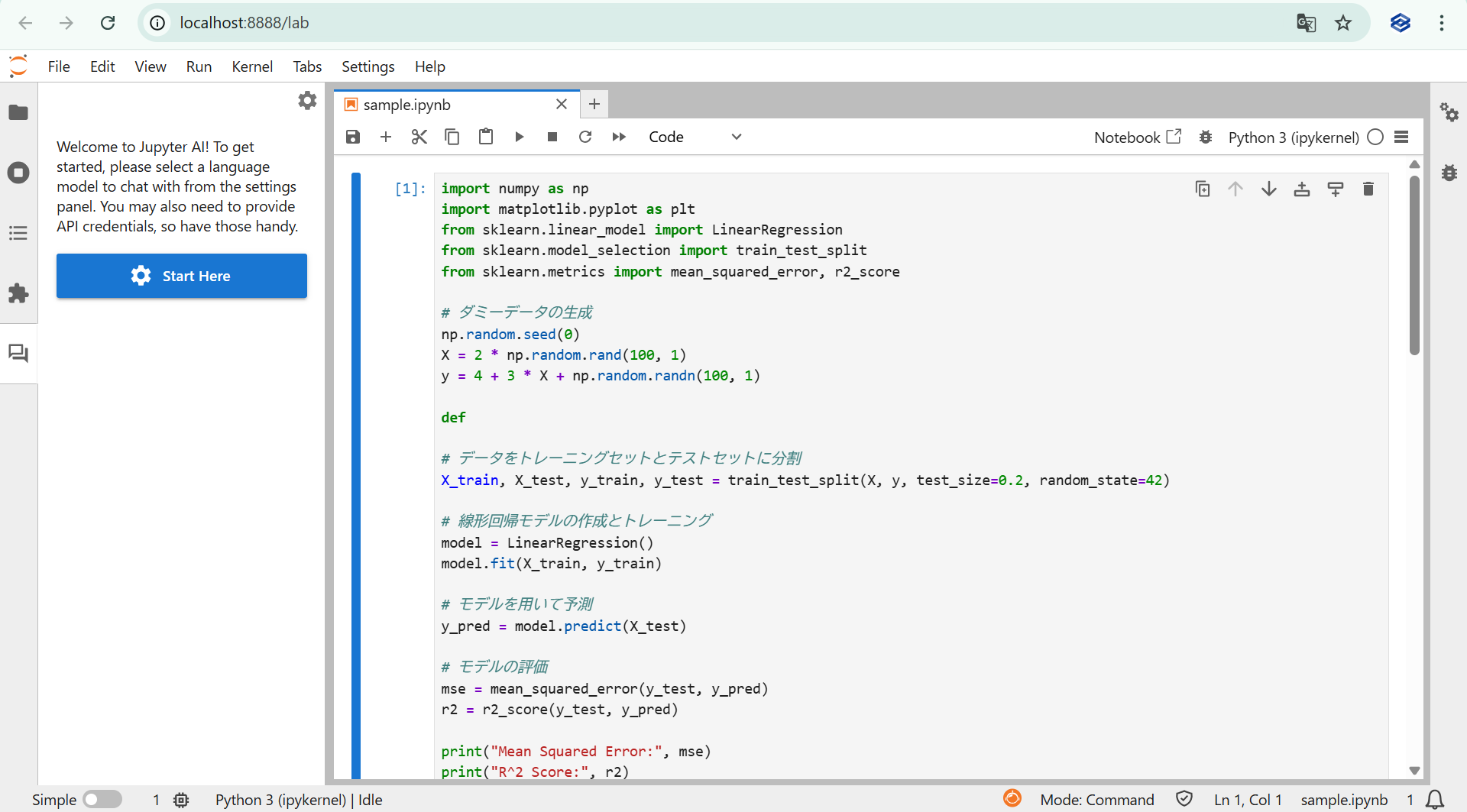Screen dimensions: 1467x812
Task: Open the debugger bug icon in toolbar
Action: coord(1206,137)
